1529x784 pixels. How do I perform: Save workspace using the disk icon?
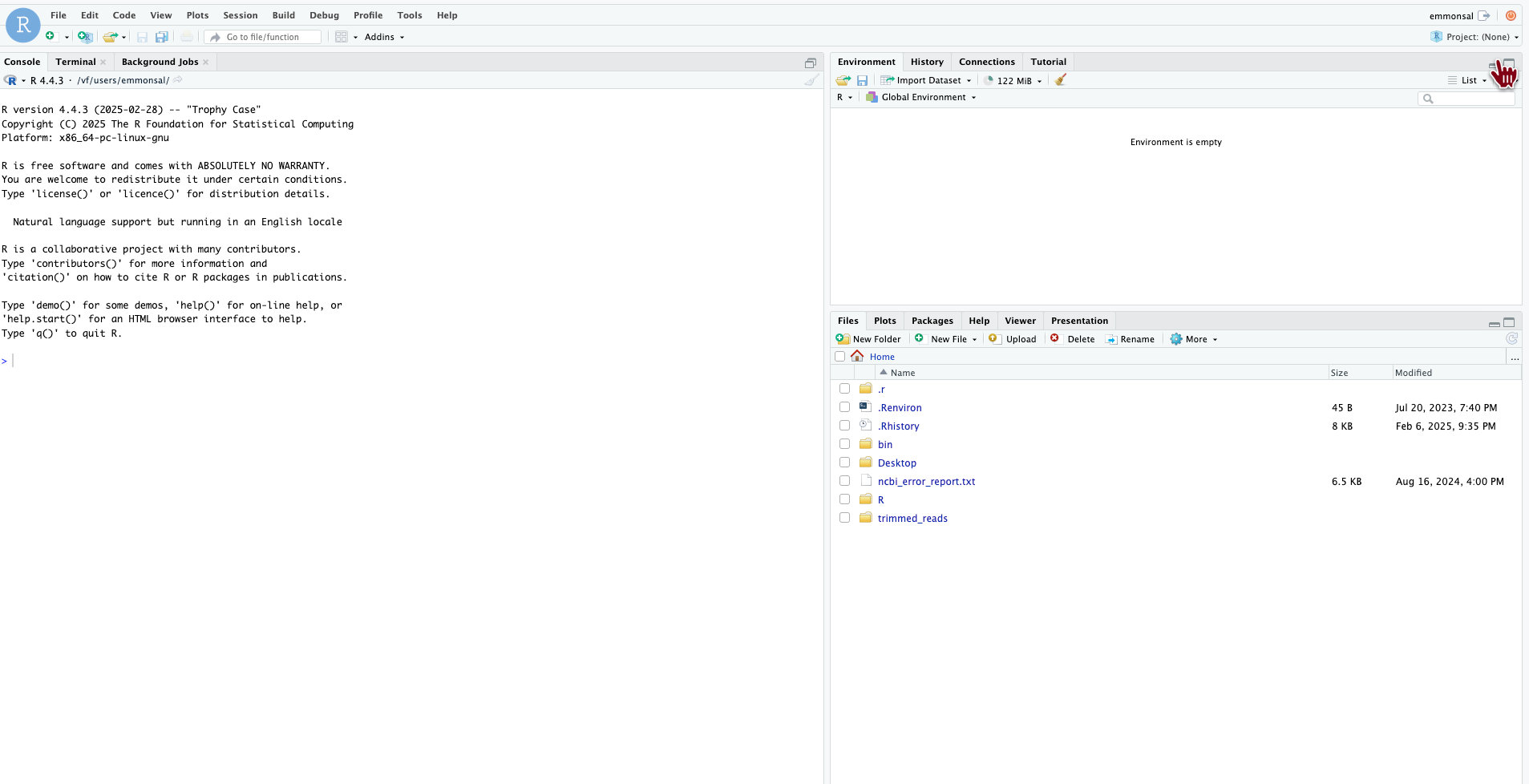[x=862, y=80]
